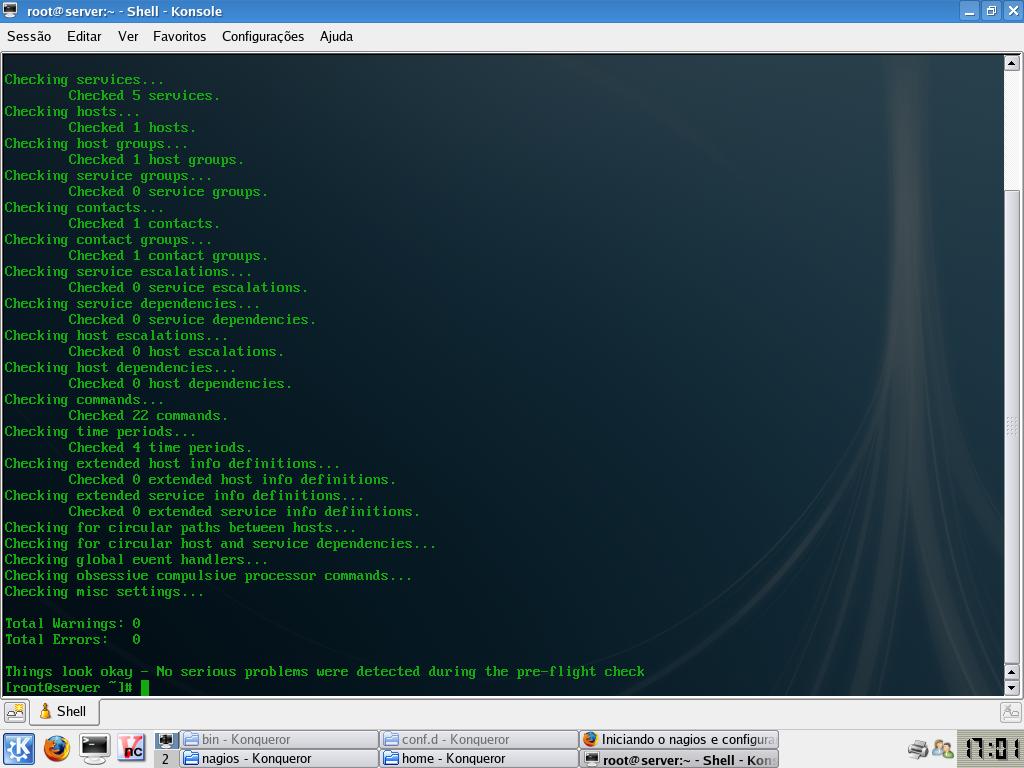Open the Sessão menu

[x=29, y=37]
